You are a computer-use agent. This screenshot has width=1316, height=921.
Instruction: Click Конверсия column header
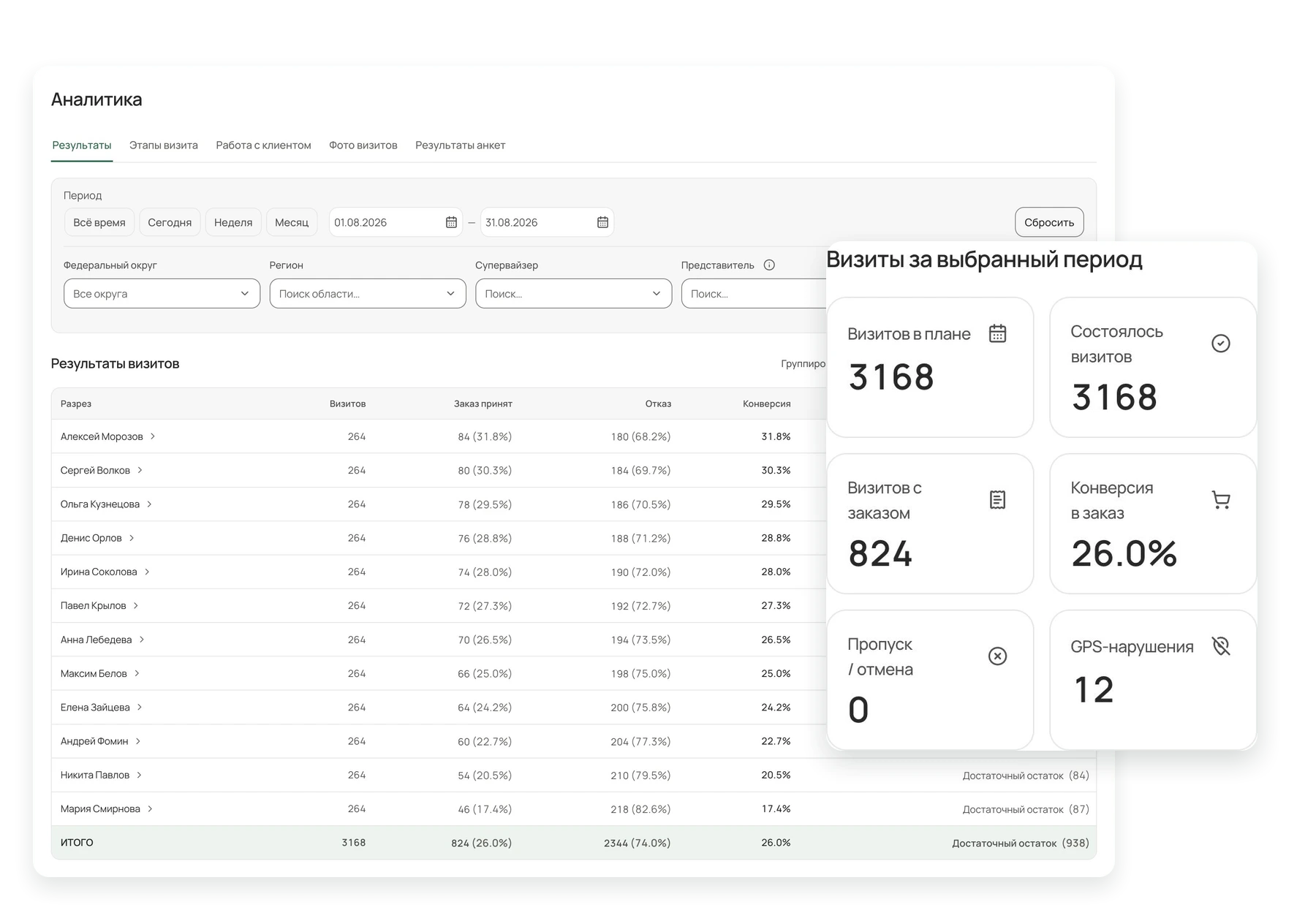click(767, 403)
